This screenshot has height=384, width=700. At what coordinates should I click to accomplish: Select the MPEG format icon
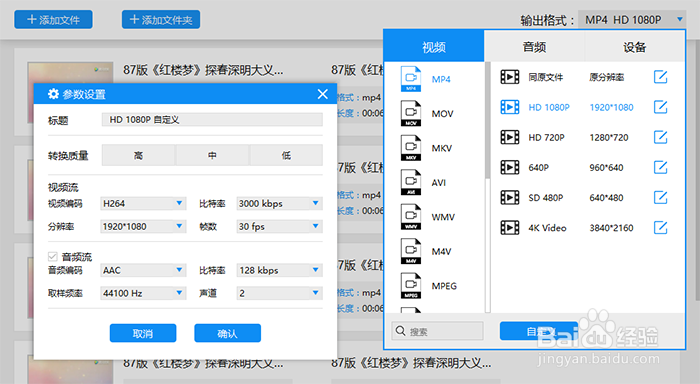(411, 286)
